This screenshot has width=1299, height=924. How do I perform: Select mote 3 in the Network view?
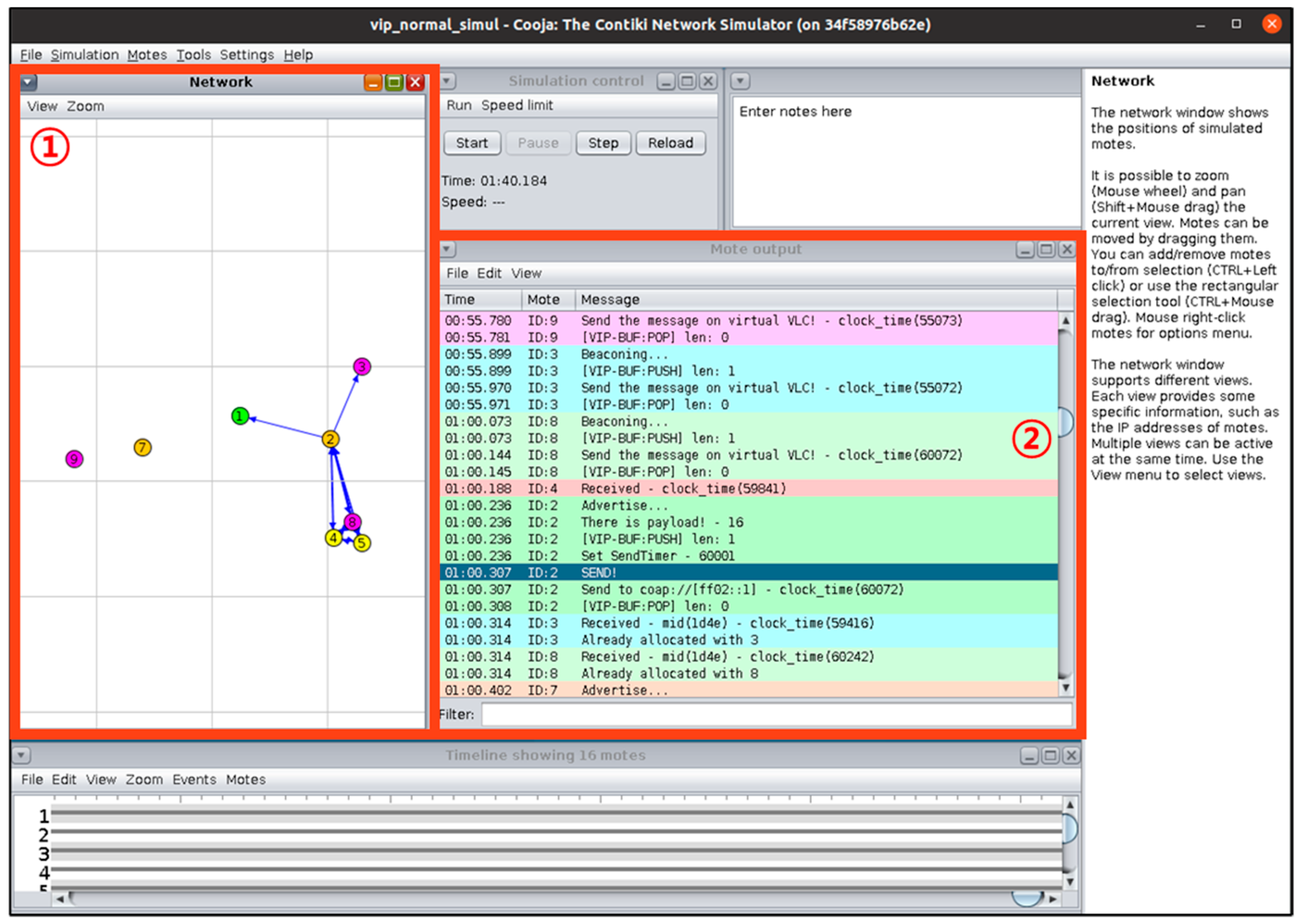click(x=362, y=366)
